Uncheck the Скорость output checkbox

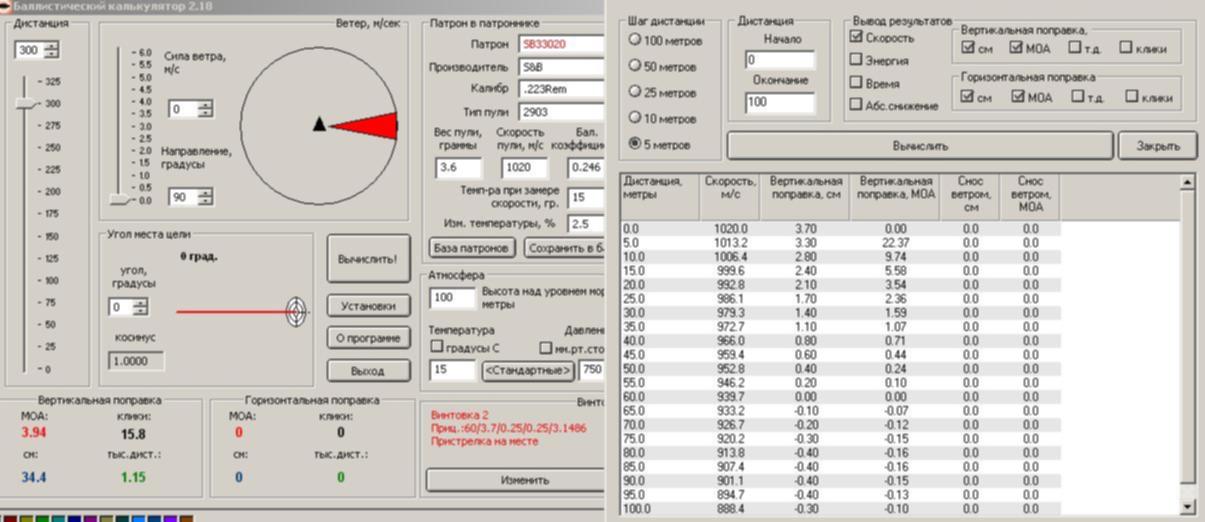pyautogui.click(x=857, y=37)
